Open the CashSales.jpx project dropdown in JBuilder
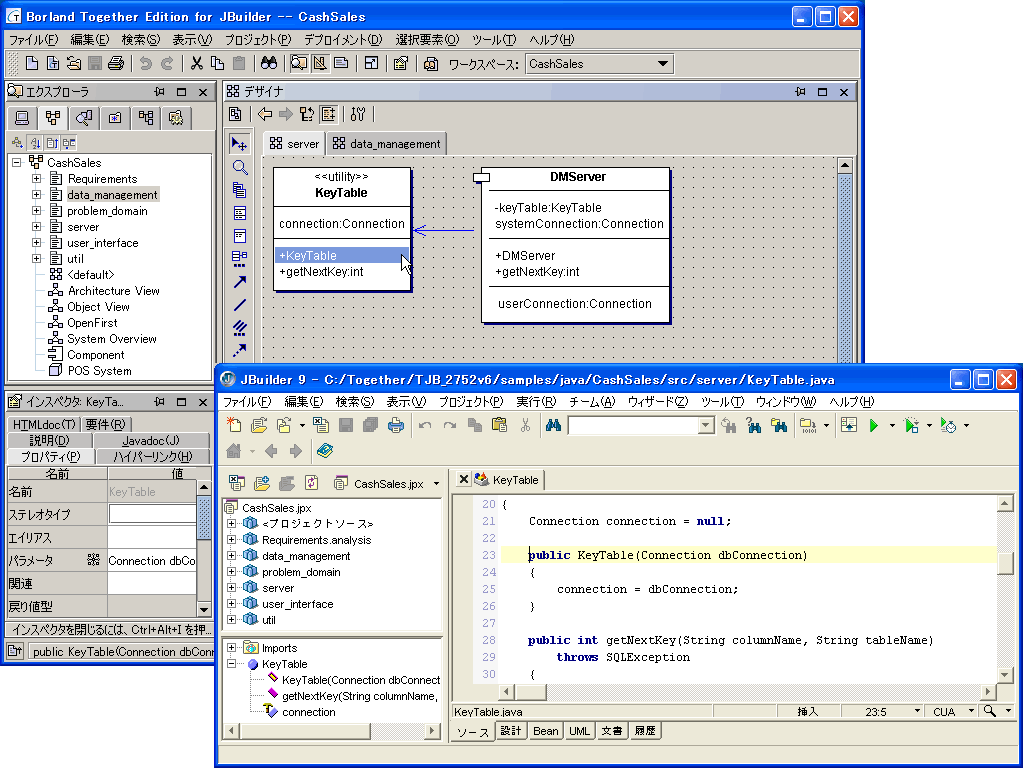 [x=436, y=484]
